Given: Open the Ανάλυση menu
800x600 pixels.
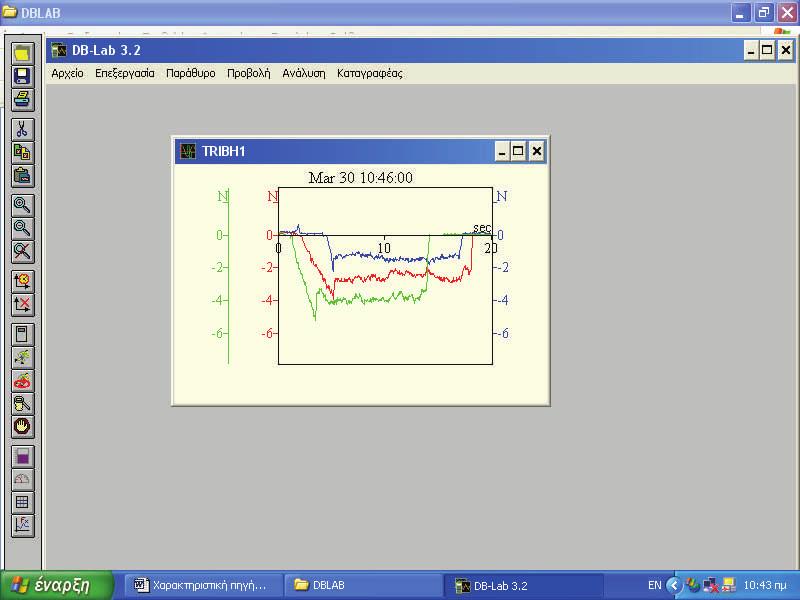Looking at the screenshot, I should pos(304,73).
